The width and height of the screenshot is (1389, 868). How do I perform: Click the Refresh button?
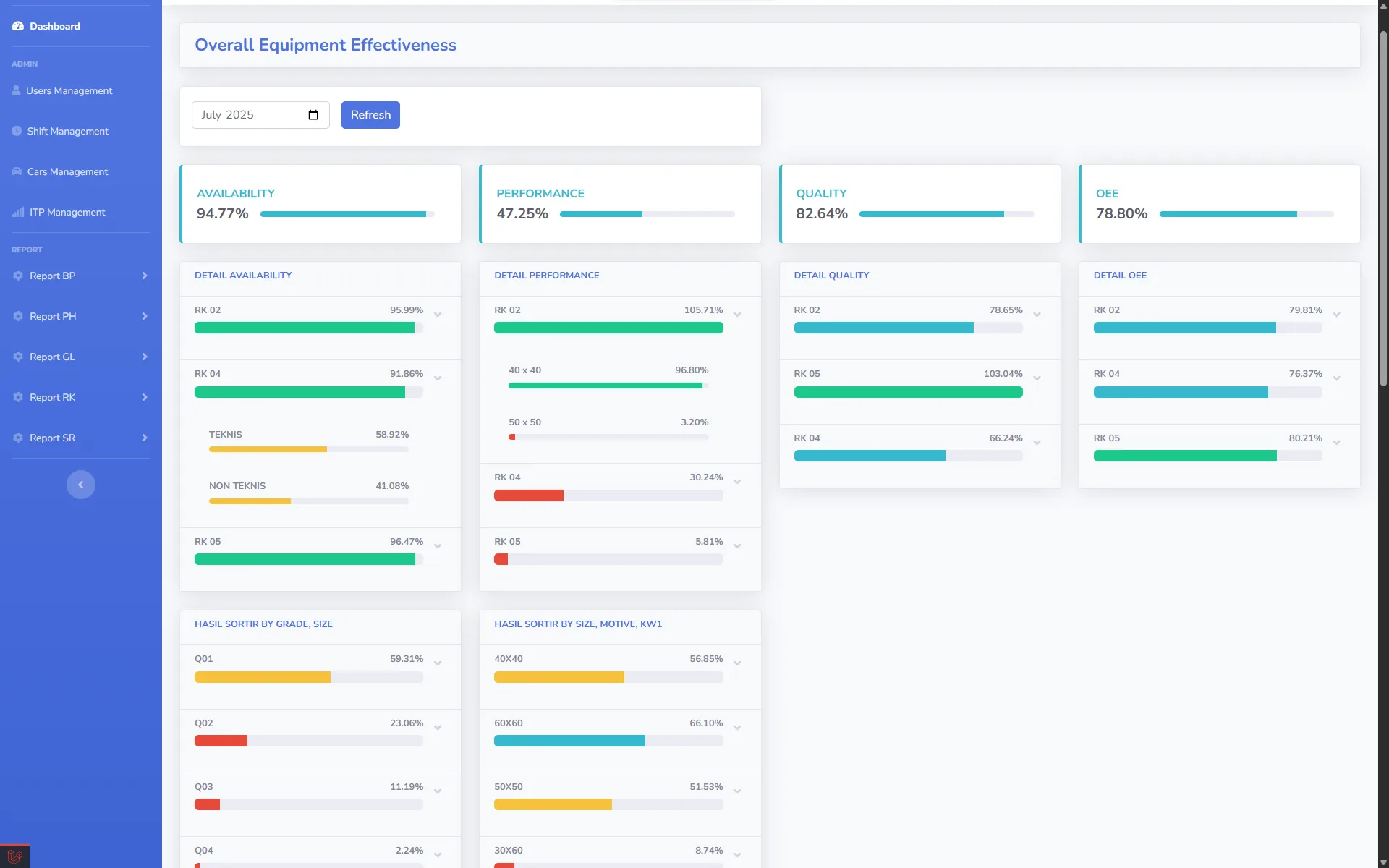pos(370,115)
